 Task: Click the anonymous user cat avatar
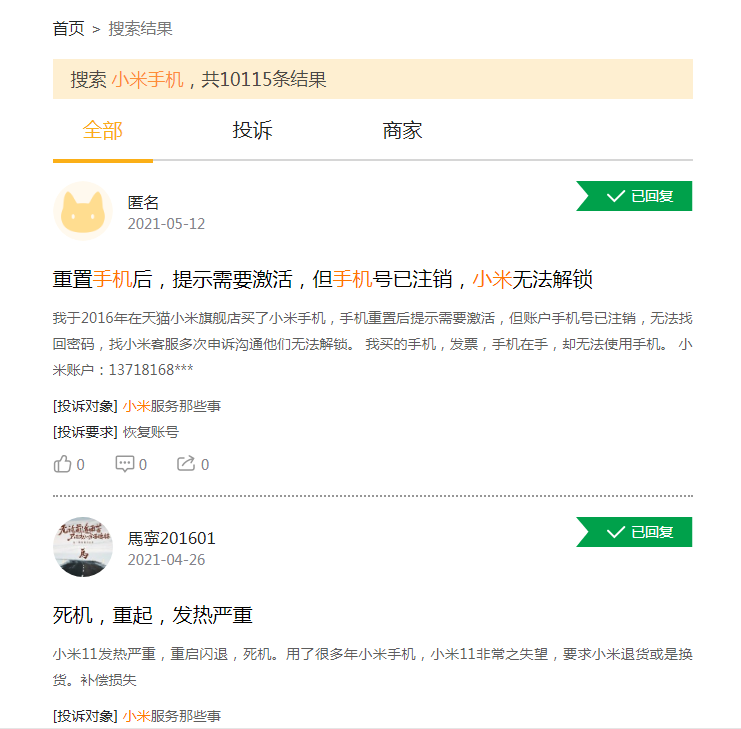(x=82, y=211)
